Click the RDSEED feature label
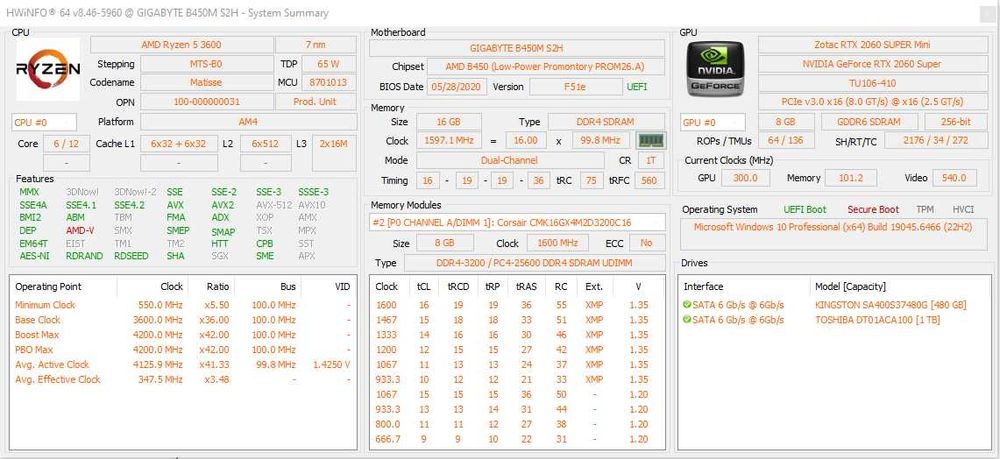Image resolution: width=1000 pixels, height=459 pixels. [x=131, y=256]
